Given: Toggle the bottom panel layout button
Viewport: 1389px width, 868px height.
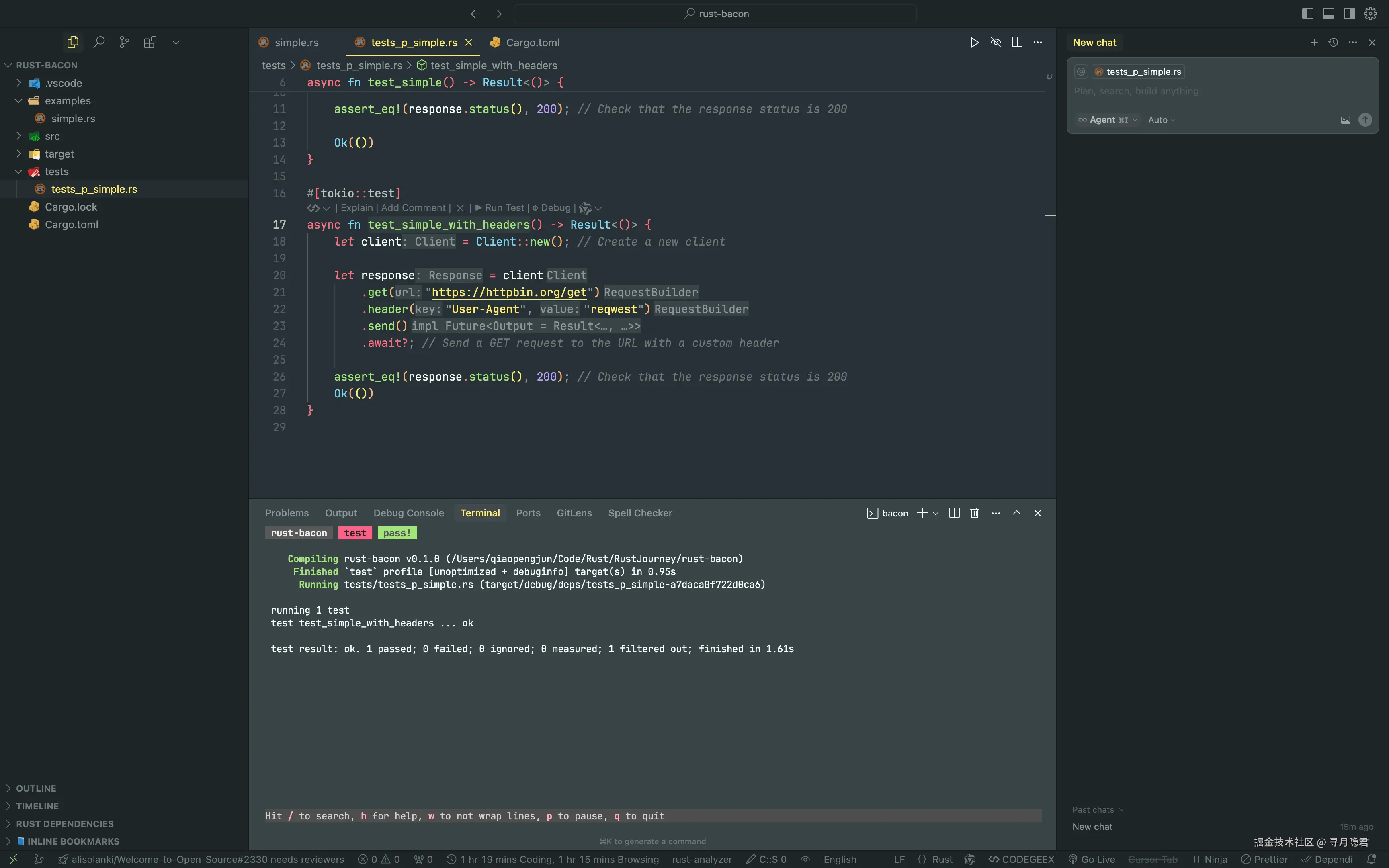Looking at the screenshot, I should (x=1328, y=13).
